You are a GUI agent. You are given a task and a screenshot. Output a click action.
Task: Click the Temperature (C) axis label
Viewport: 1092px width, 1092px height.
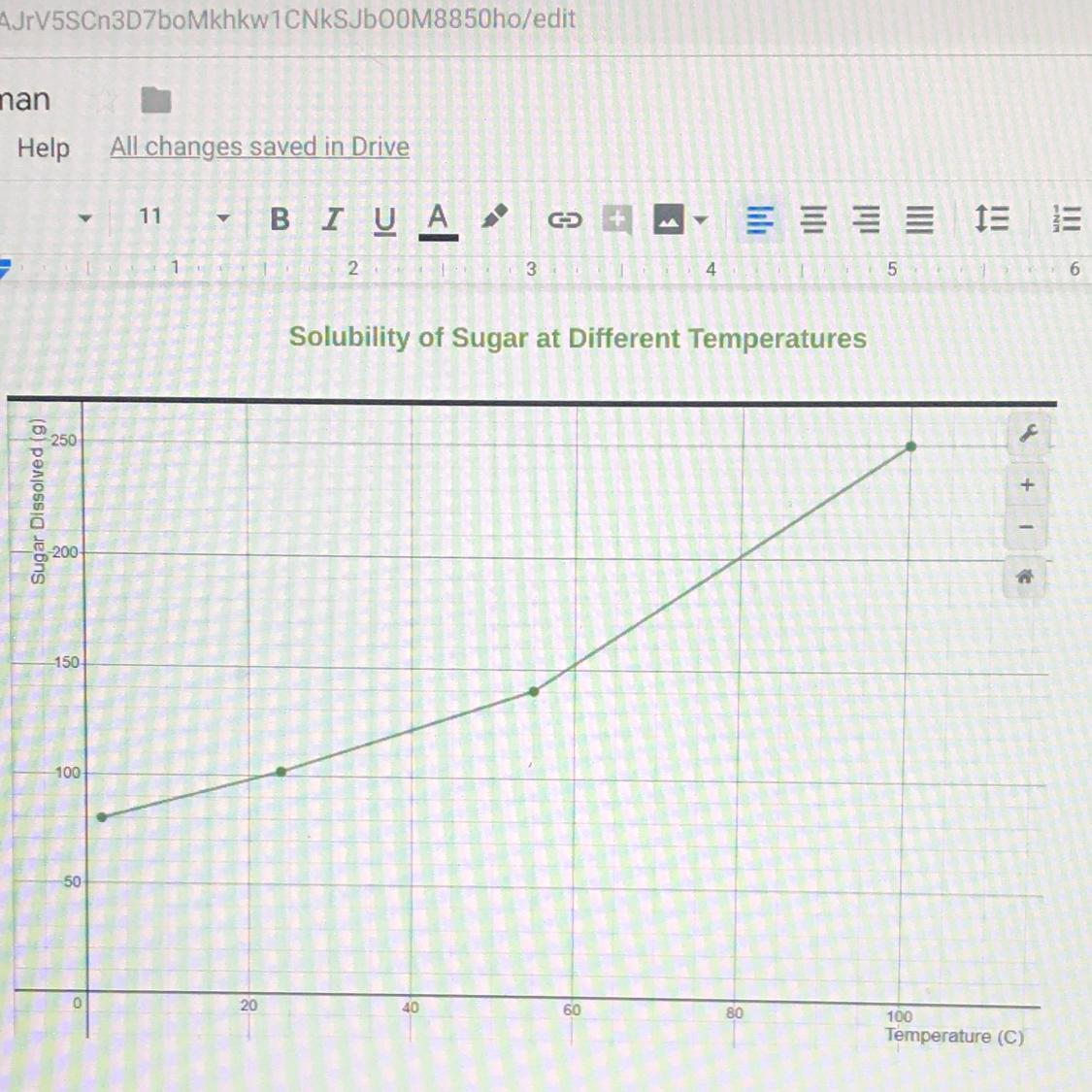tap(954, 1036)
